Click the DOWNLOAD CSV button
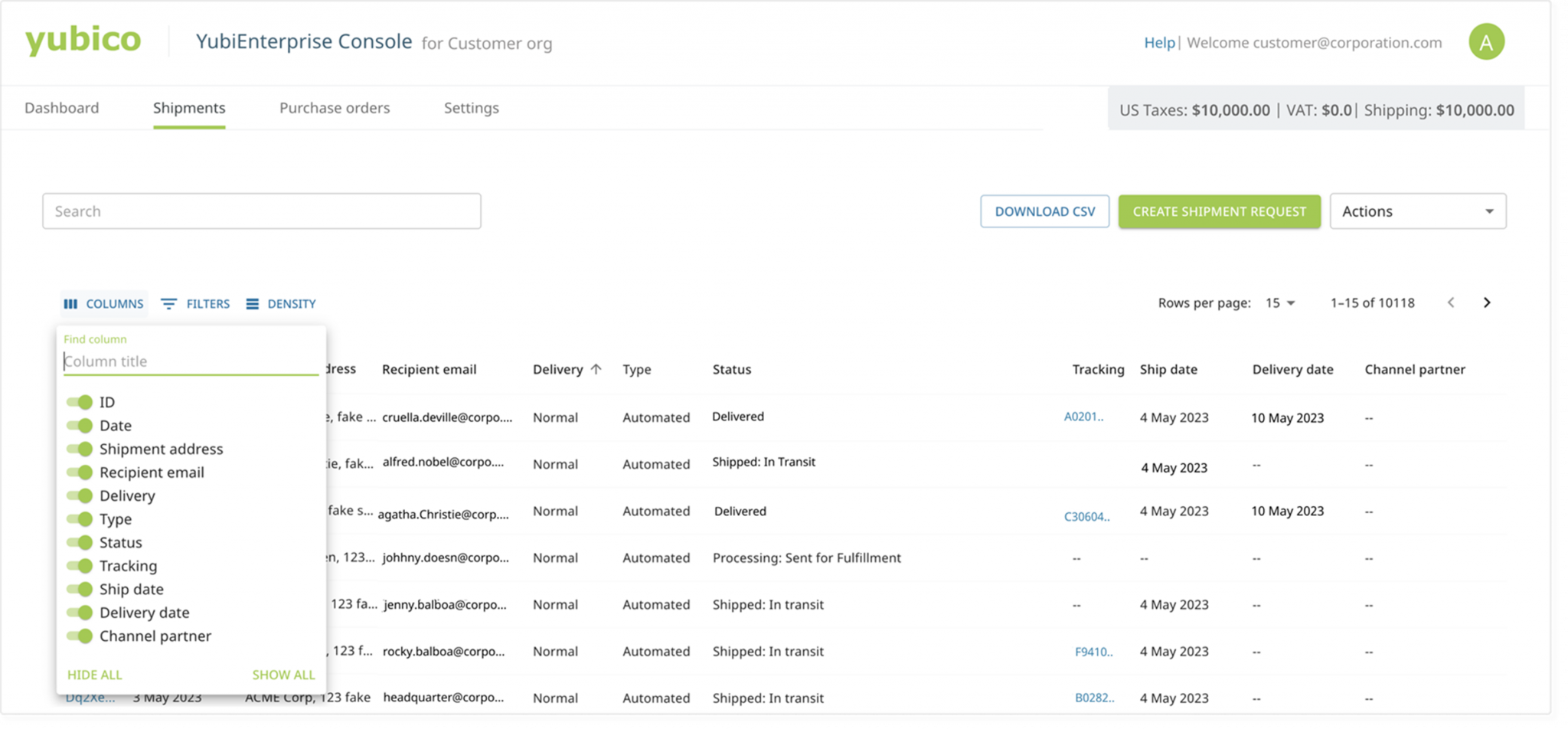Image resolution: width=1568 pixels, height=729 pixels. 1044,211
